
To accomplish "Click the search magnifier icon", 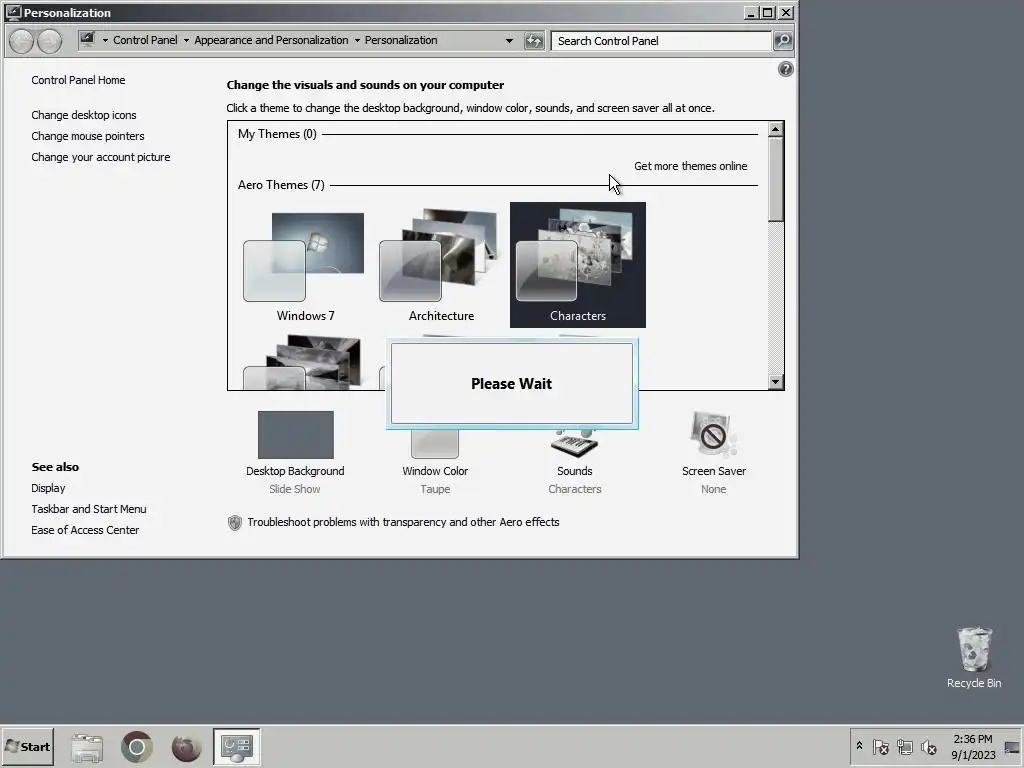I will click(782, 40).
